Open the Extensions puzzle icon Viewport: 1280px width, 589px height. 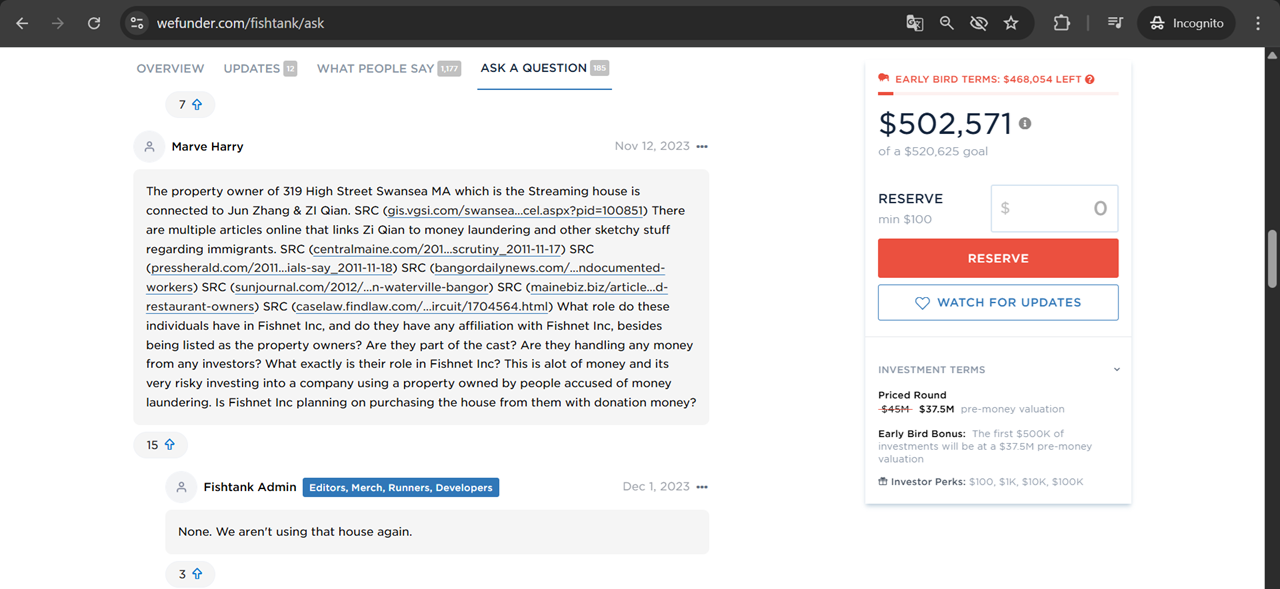(x=1062, y=23)
